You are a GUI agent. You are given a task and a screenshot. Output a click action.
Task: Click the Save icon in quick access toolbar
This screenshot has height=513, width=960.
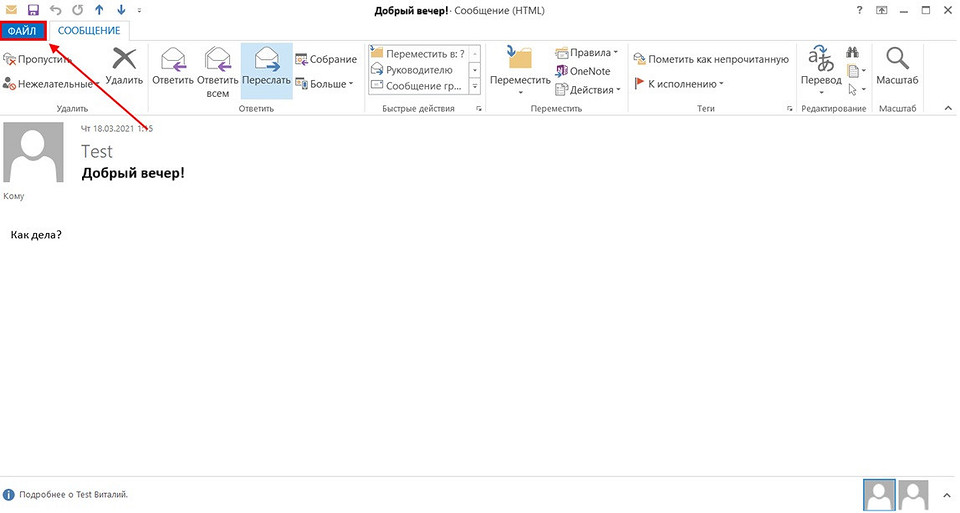pyautogui.click(x=33, y=10)
